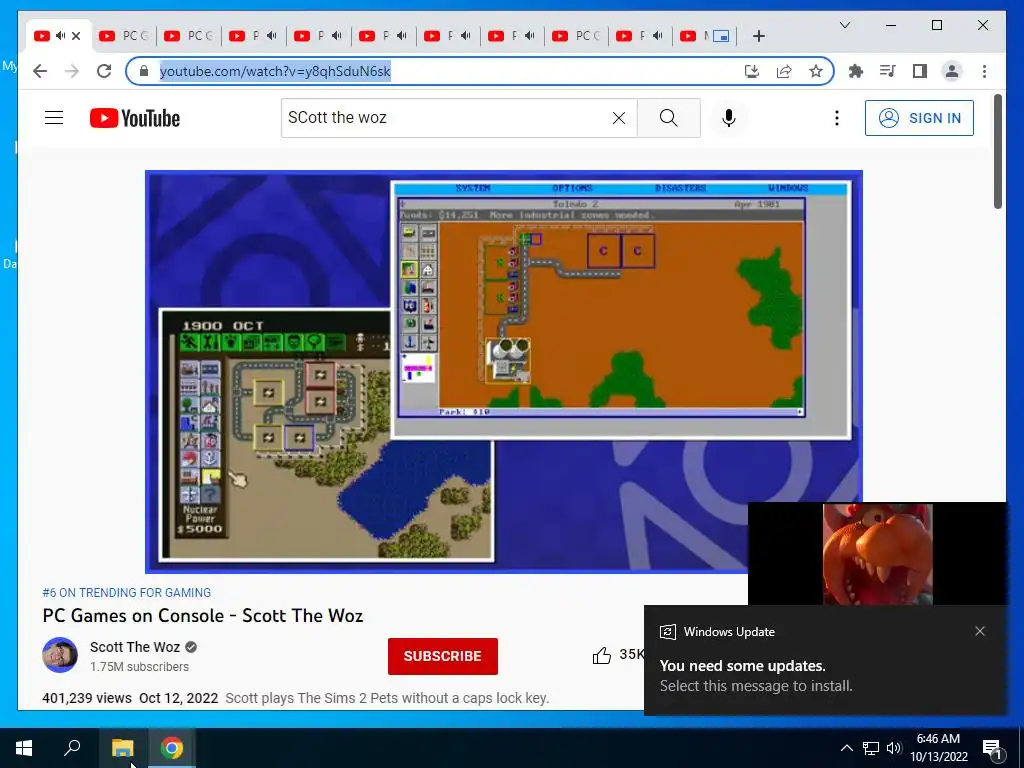Open the clock showing 6:46 AM
1024x768 pixels.
click(938, 748)
